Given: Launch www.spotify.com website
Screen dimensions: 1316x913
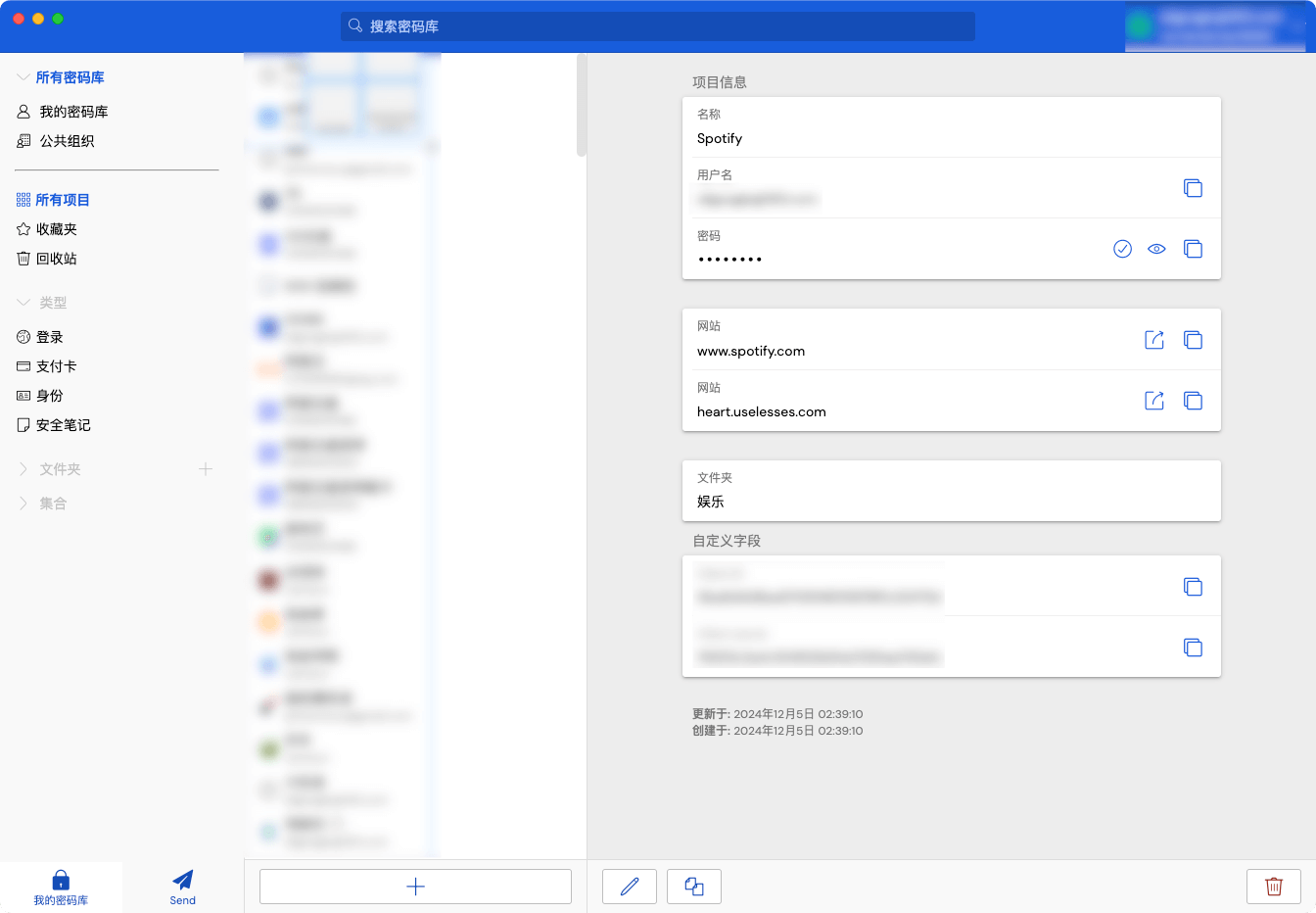Looking at the screenshot, I should click(x=1154, y=340).
